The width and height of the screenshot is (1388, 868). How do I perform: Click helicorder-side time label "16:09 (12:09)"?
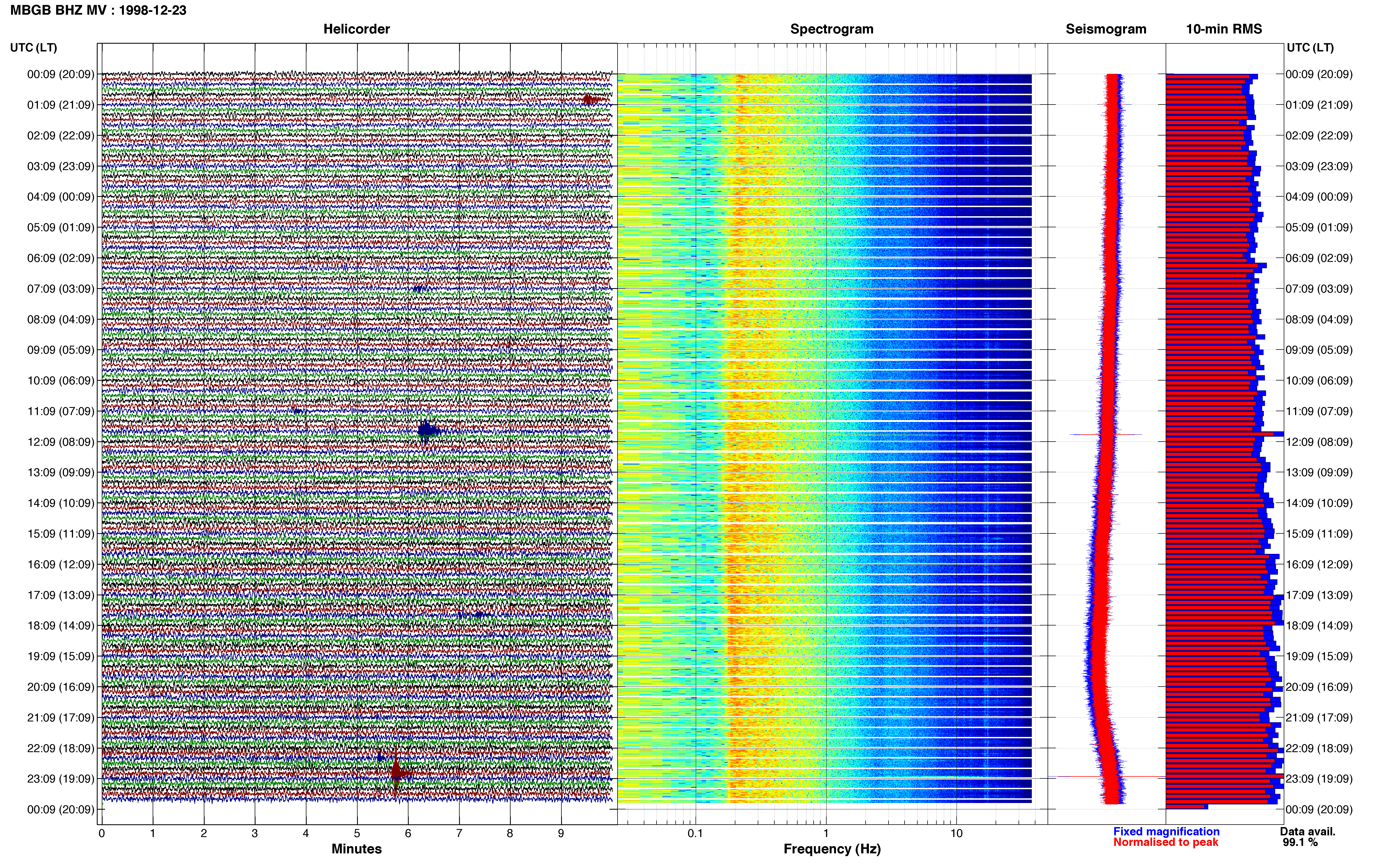pyautogui.click(x=61, y=565)
